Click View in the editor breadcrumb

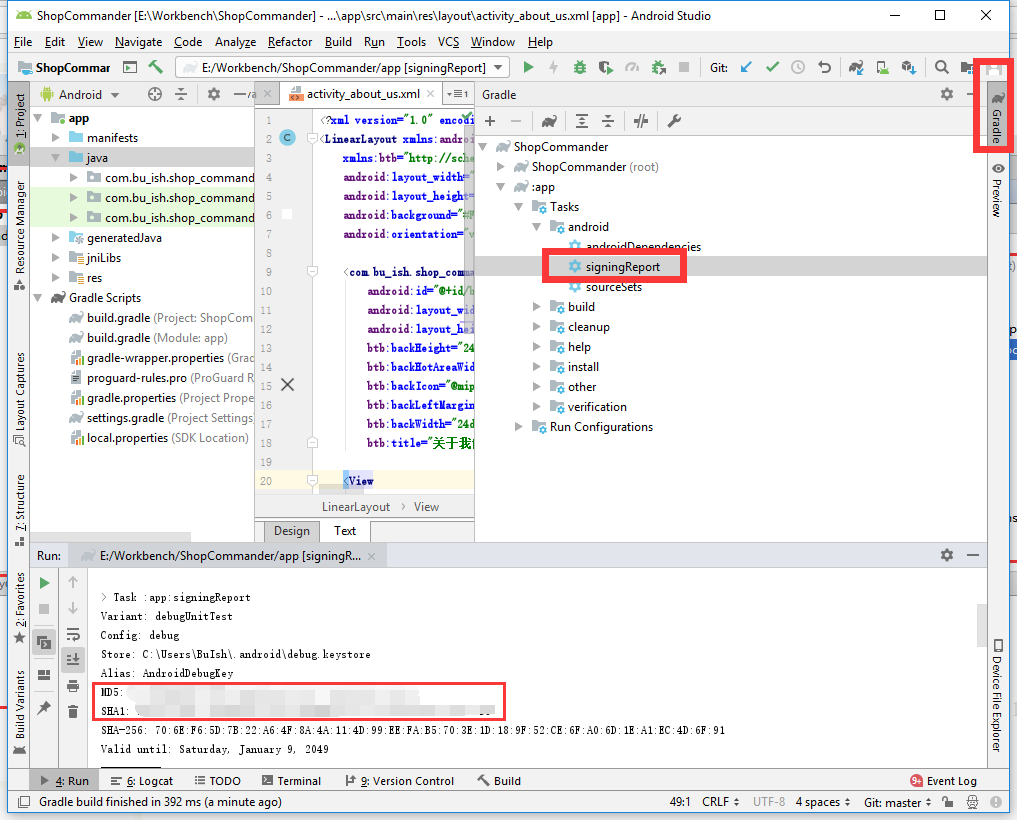[x=426, y=507]
